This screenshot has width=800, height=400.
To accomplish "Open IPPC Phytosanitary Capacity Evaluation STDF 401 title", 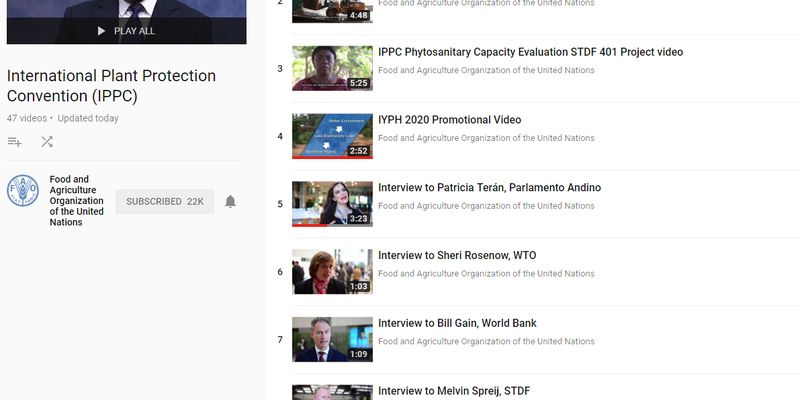I will [531, 52].
